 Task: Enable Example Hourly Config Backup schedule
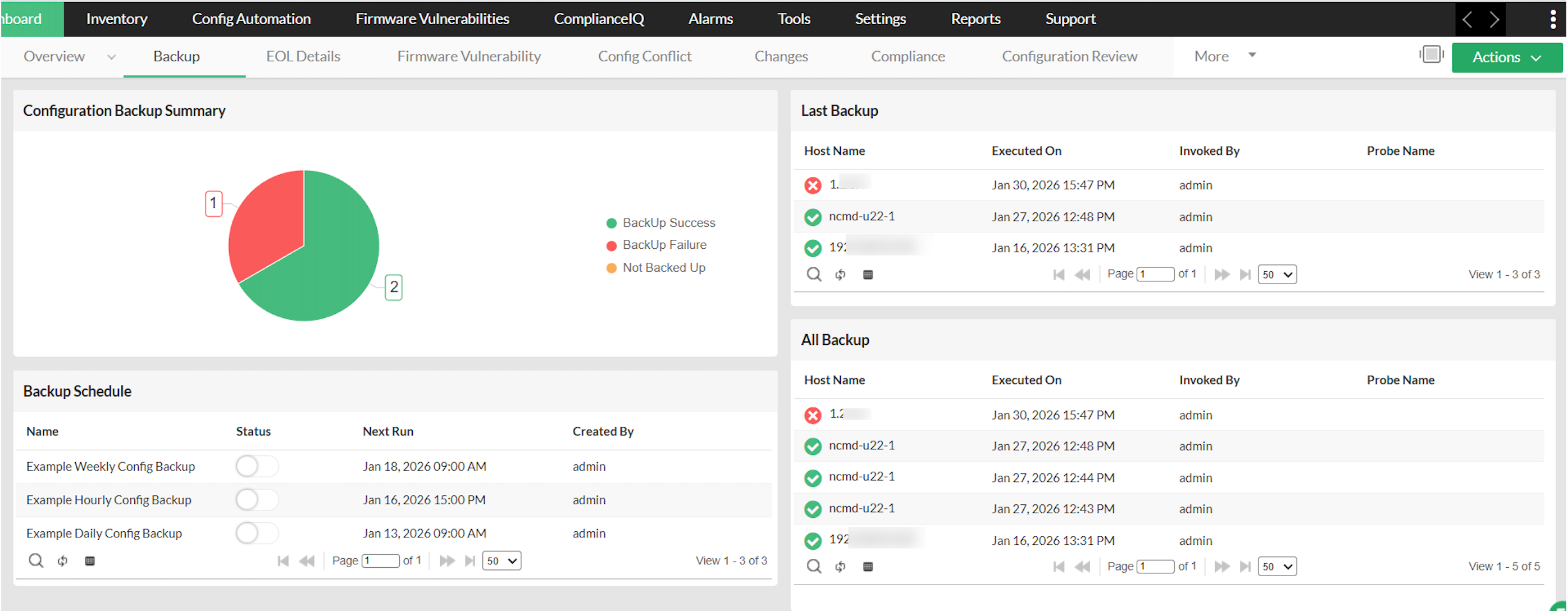click(x=257, y=500)
